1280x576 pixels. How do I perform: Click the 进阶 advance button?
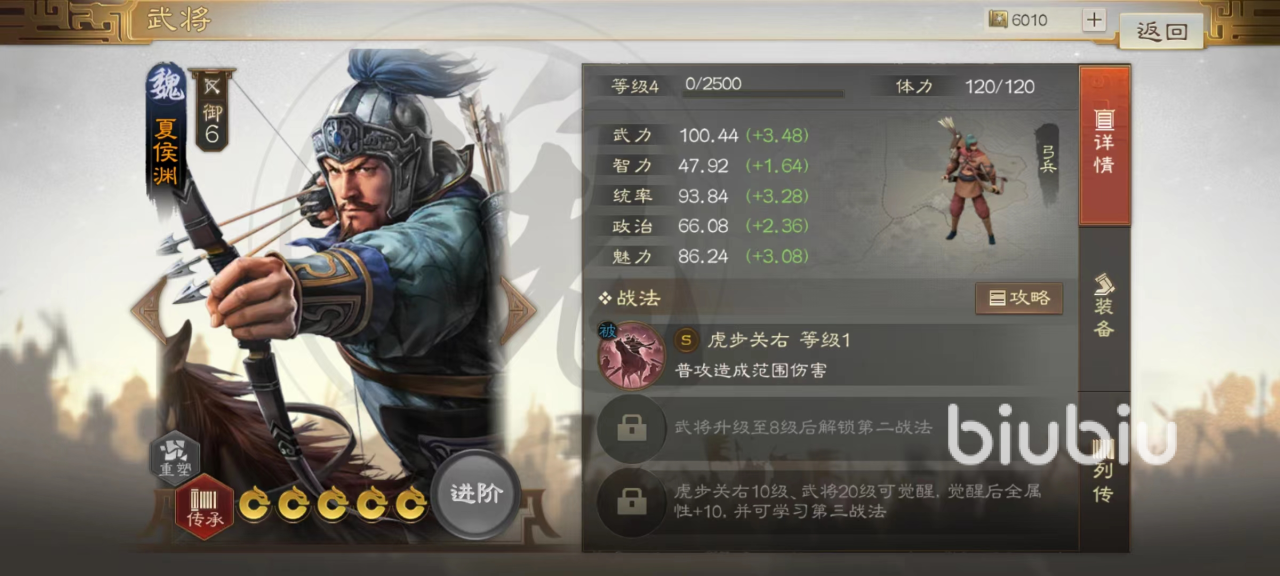[476, 494]
